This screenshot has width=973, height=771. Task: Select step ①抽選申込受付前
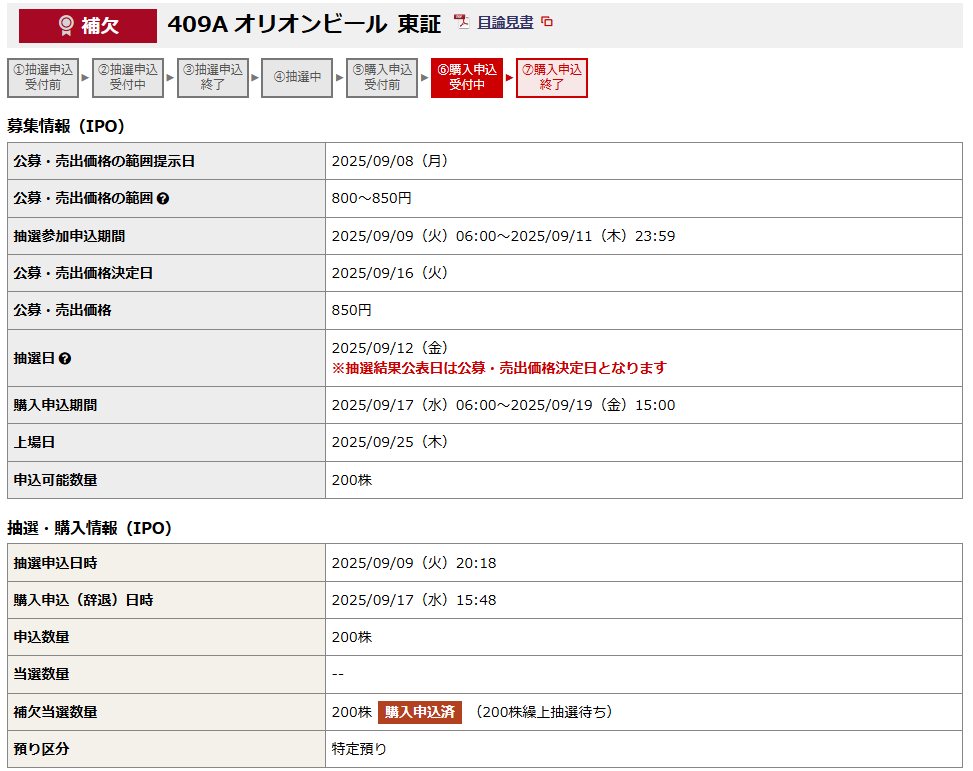click(43, 78)
